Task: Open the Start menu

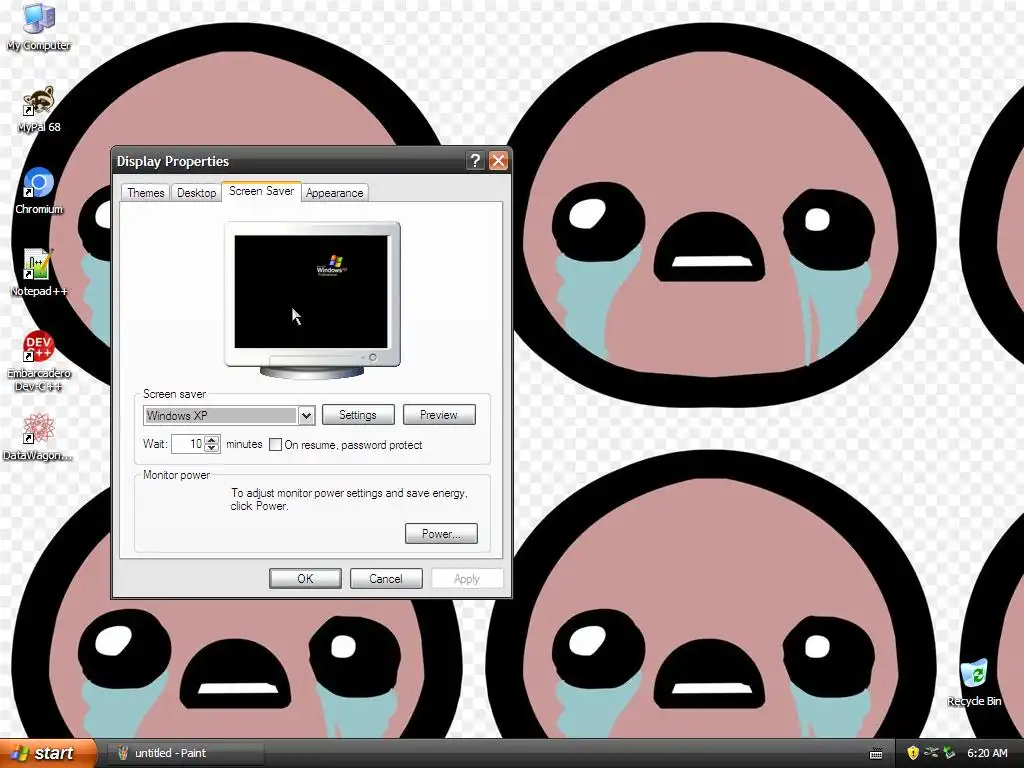Action: [48, 753]
